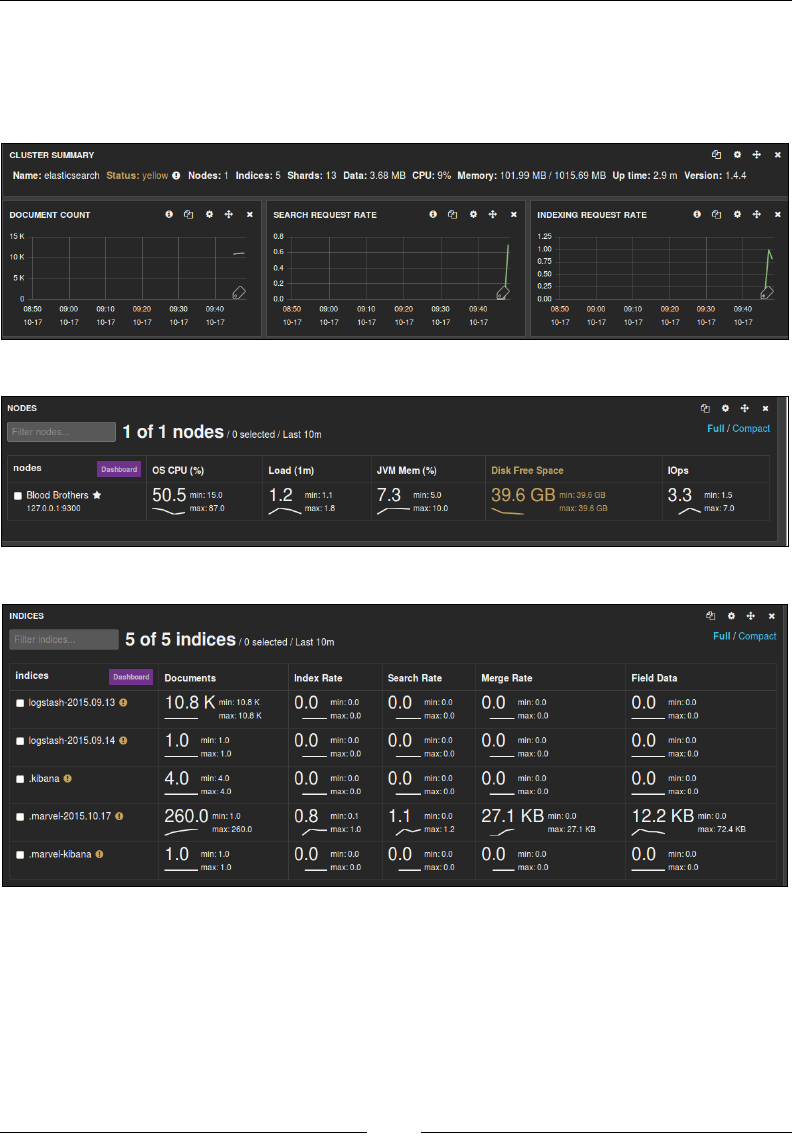
Task: Click the Document Count info icon
Action: [x=169, y=214]
